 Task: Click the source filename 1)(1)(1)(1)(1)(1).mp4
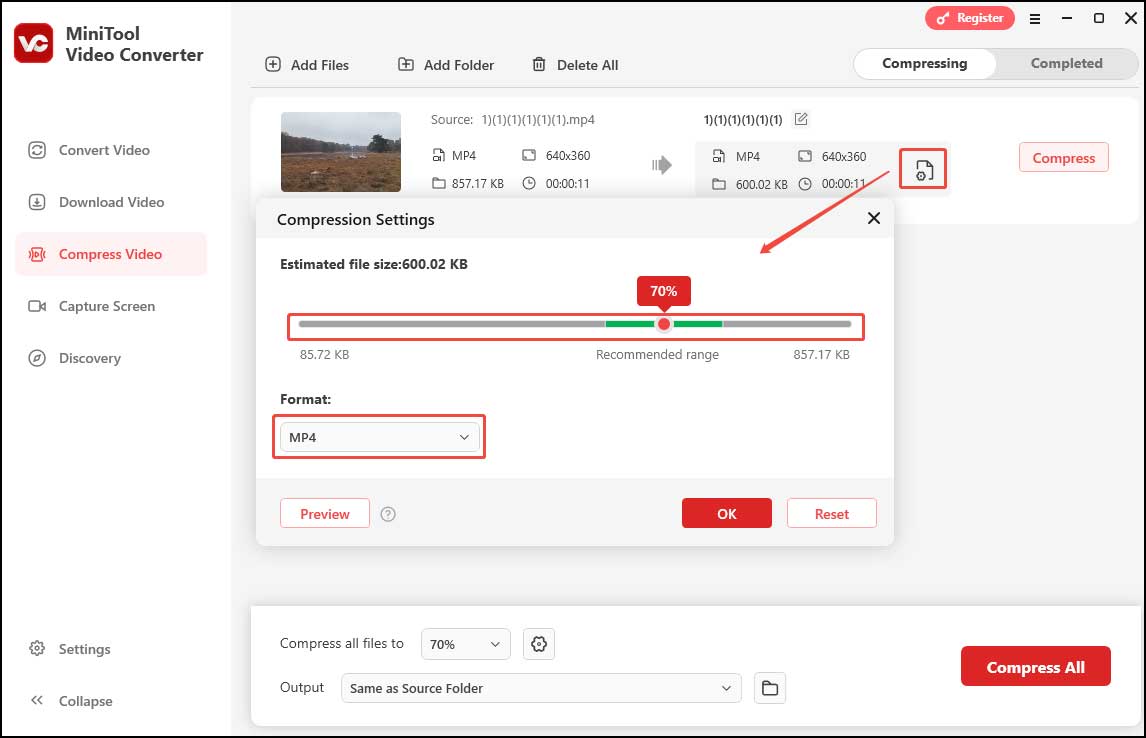pos(538,119)
